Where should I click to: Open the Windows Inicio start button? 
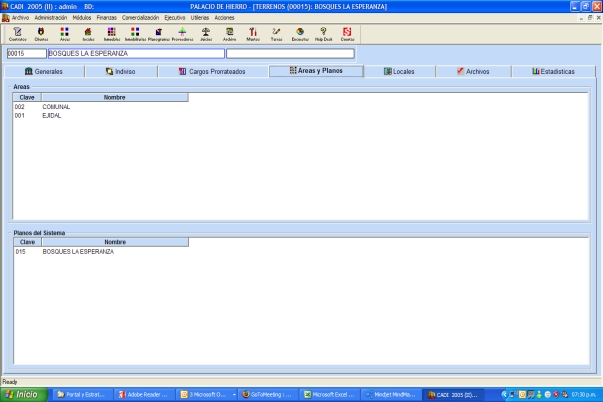[22, 394]
